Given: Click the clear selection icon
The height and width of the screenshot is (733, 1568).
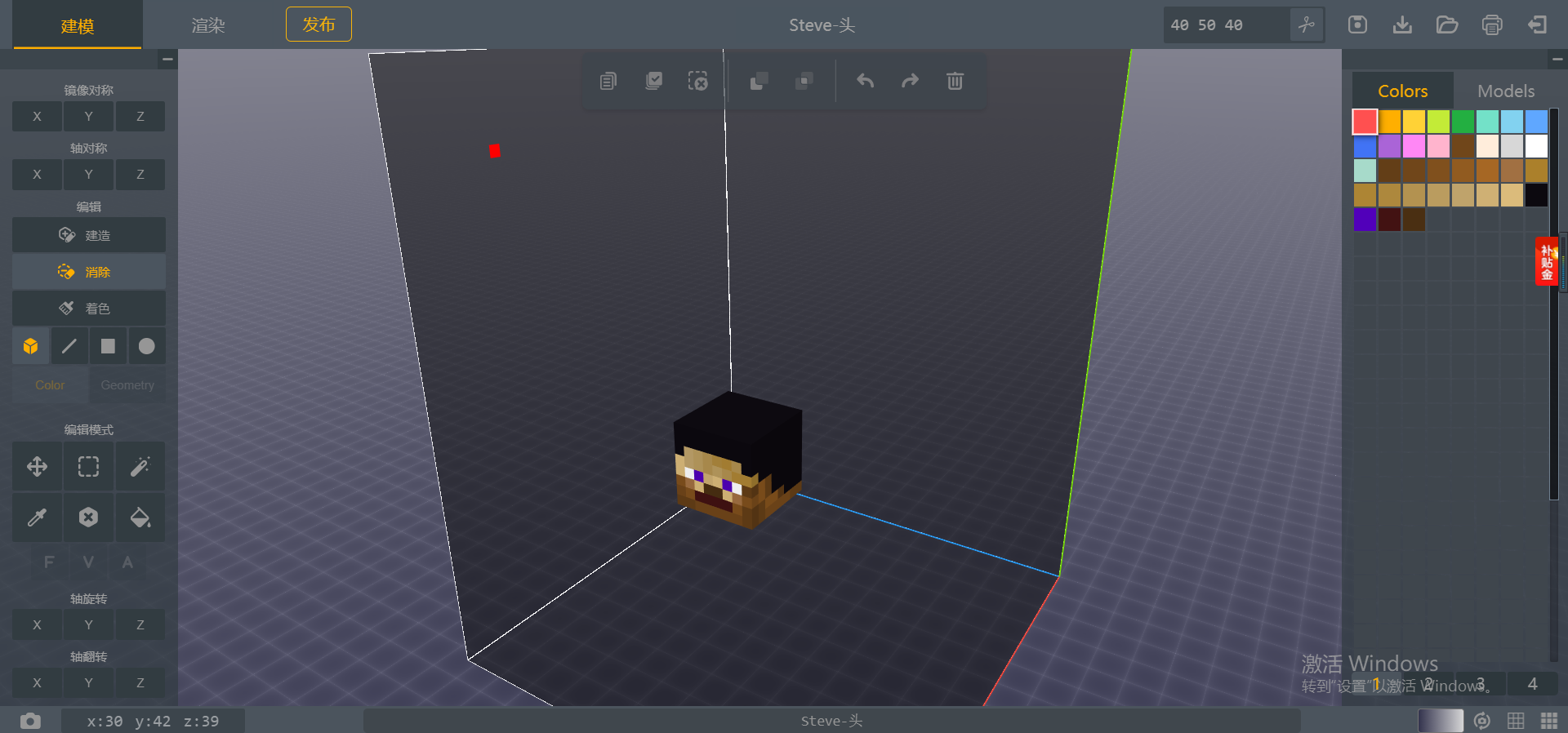Looking at the screenshot, I should [x=698, y=81].
